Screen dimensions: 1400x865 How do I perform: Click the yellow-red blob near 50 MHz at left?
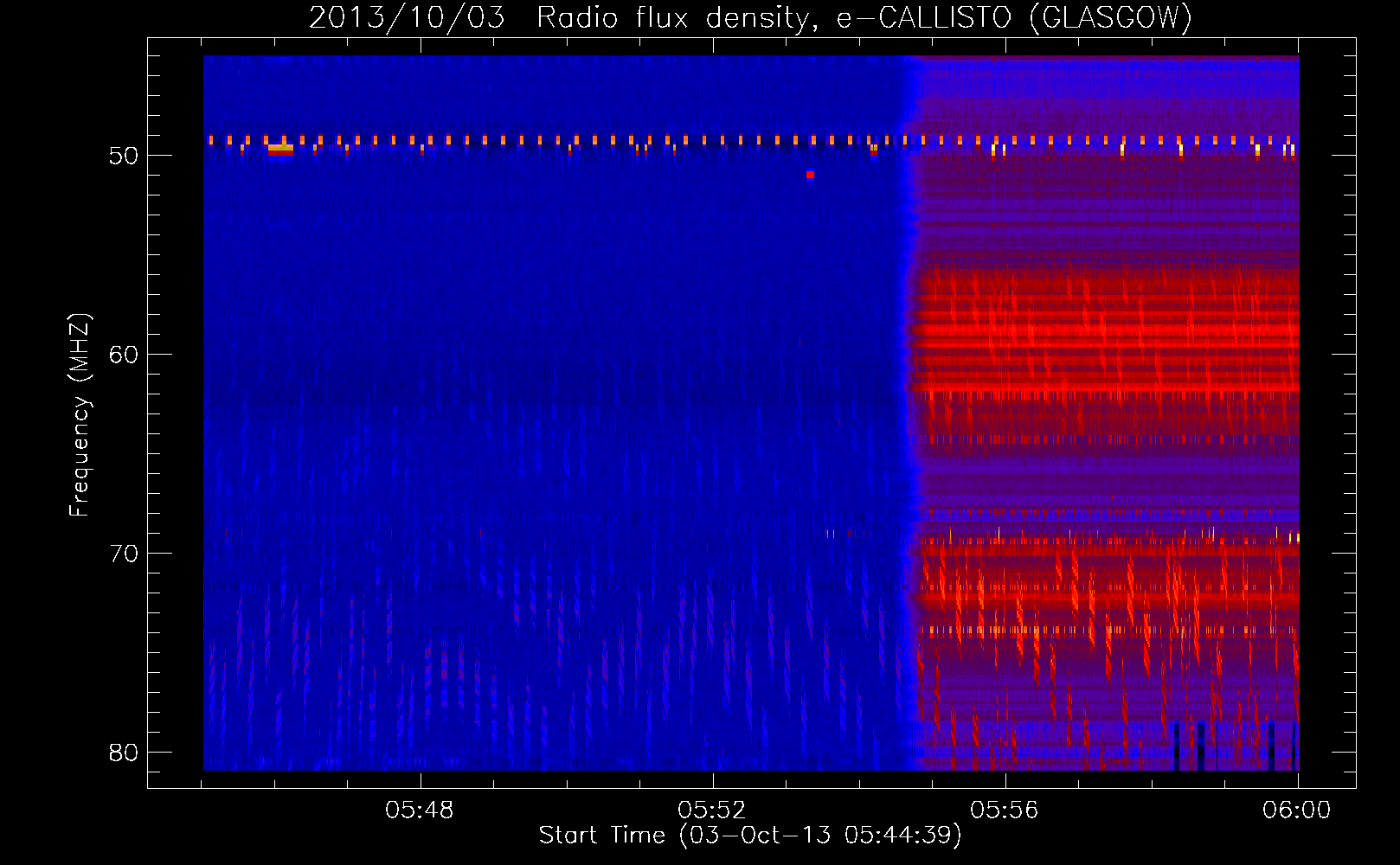tap(280, 150)
